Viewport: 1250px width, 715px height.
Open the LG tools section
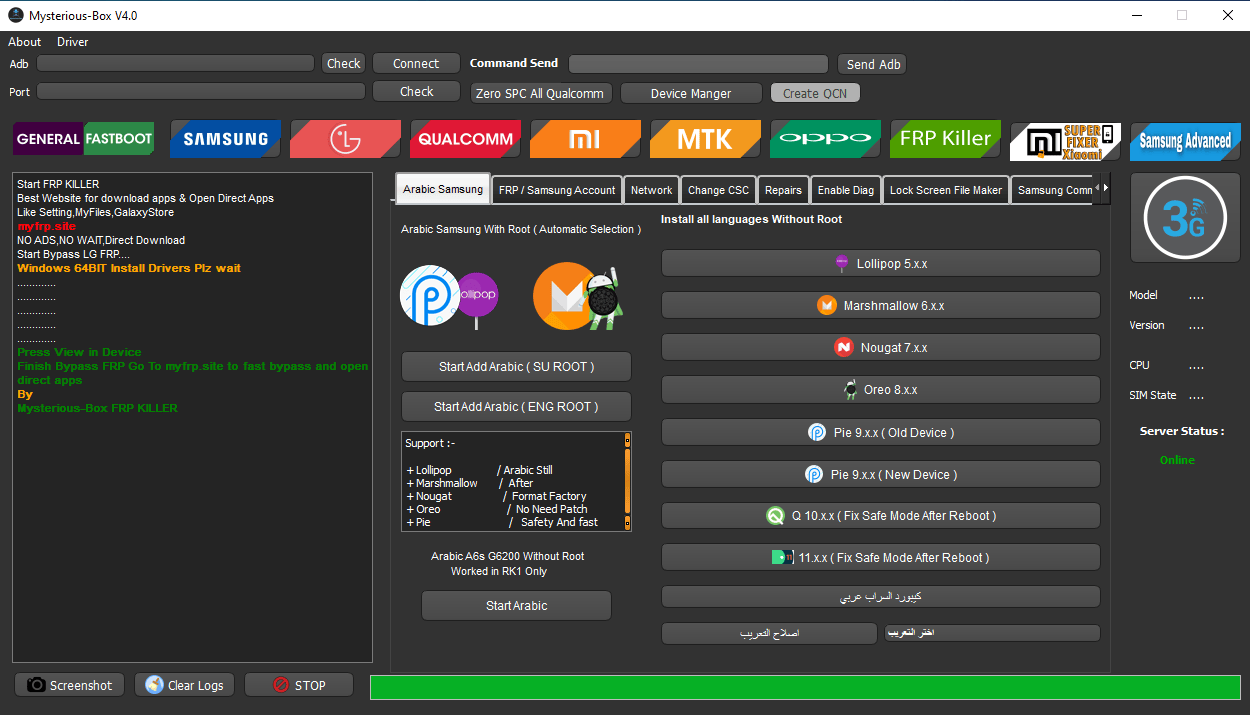click(x=344, y=139)
